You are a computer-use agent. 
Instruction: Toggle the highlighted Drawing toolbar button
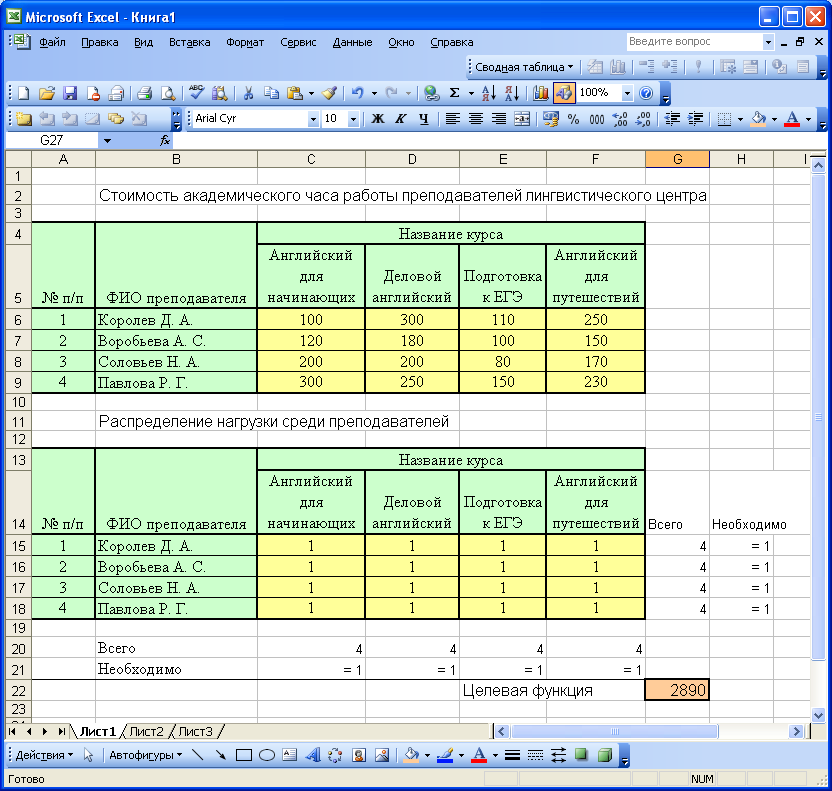pyautogui.click(x=564, y=93)
